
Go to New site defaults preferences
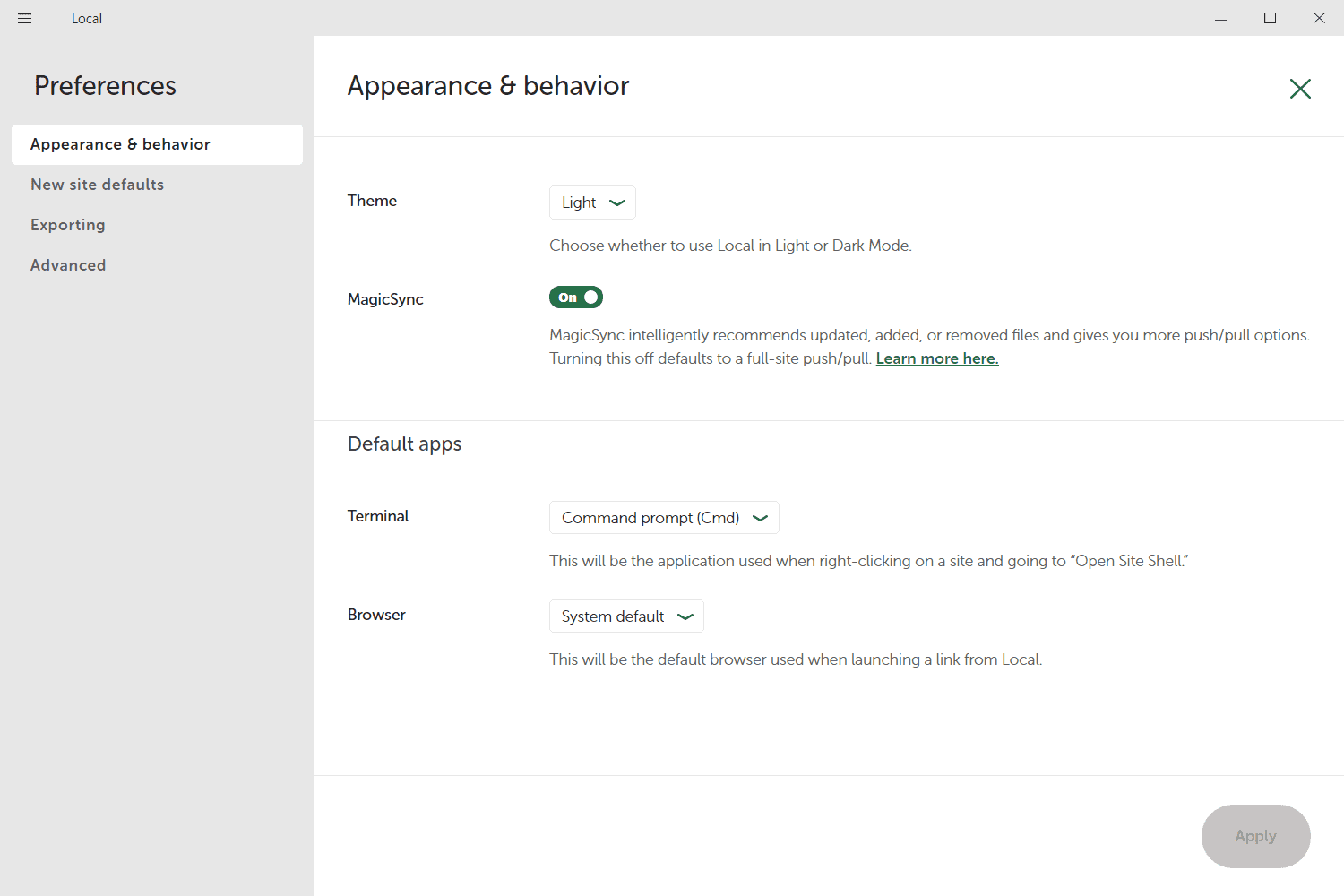coord(98,185)
